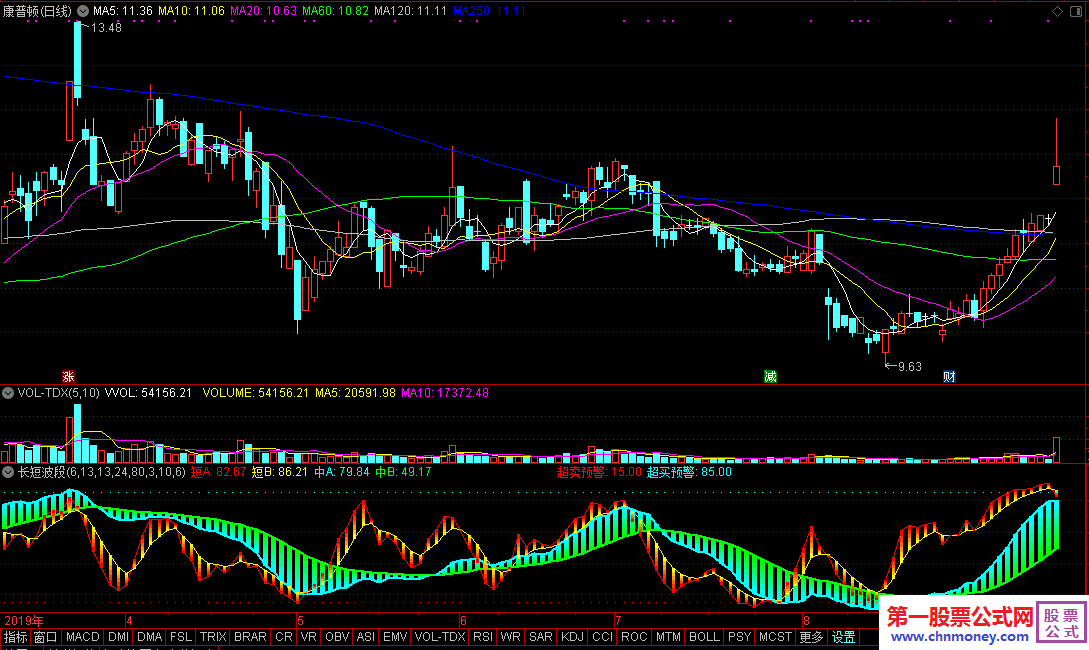Click the MA120: 11.11 label
The width and height of the screenshot is (1089, 650).
pos(410,11)
